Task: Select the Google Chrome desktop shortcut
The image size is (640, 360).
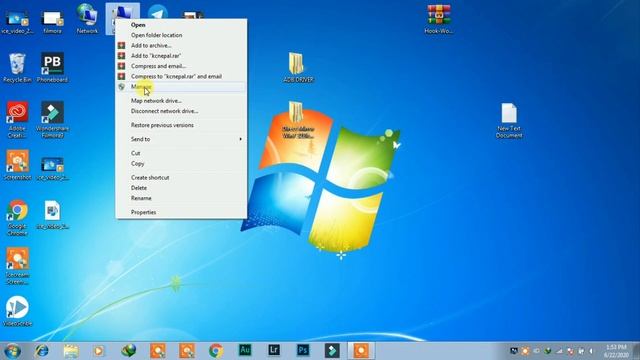Action: click(17, 218)
